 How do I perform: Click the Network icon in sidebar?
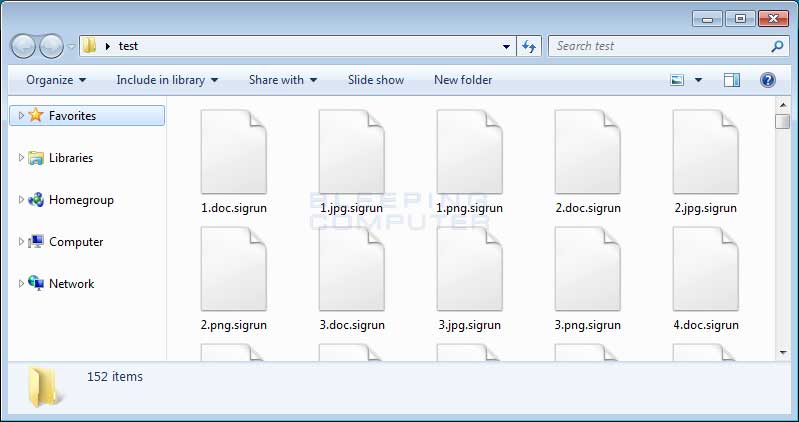pos(36,283)
